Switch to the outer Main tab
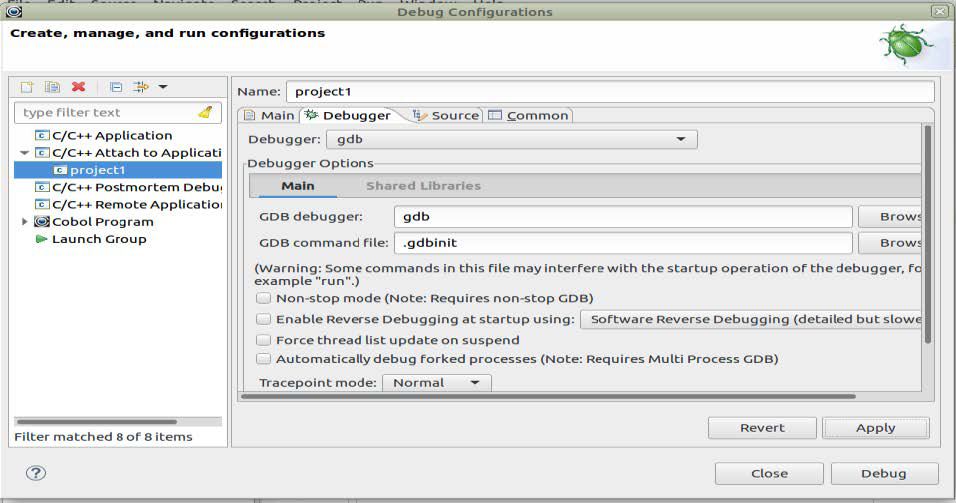The width and height of the screenshot is (956, 503). 269,115
